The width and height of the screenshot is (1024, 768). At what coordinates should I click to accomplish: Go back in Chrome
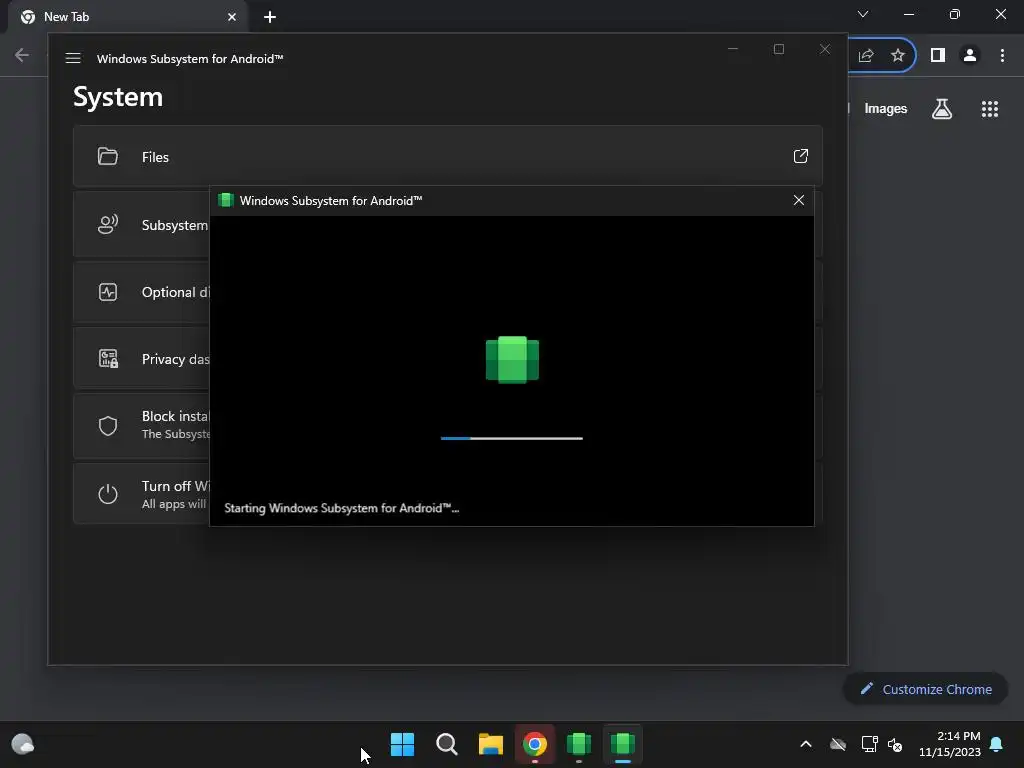point(22,55)
